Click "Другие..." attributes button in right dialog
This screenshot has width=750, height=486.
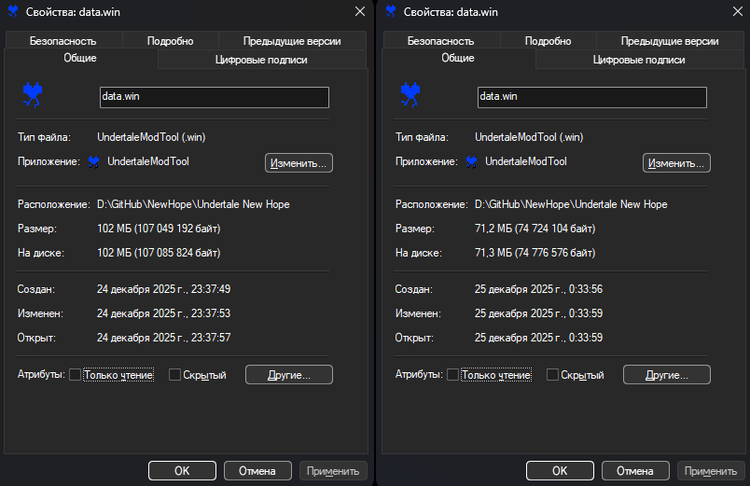pyautogui.click(x=666, y=375)
